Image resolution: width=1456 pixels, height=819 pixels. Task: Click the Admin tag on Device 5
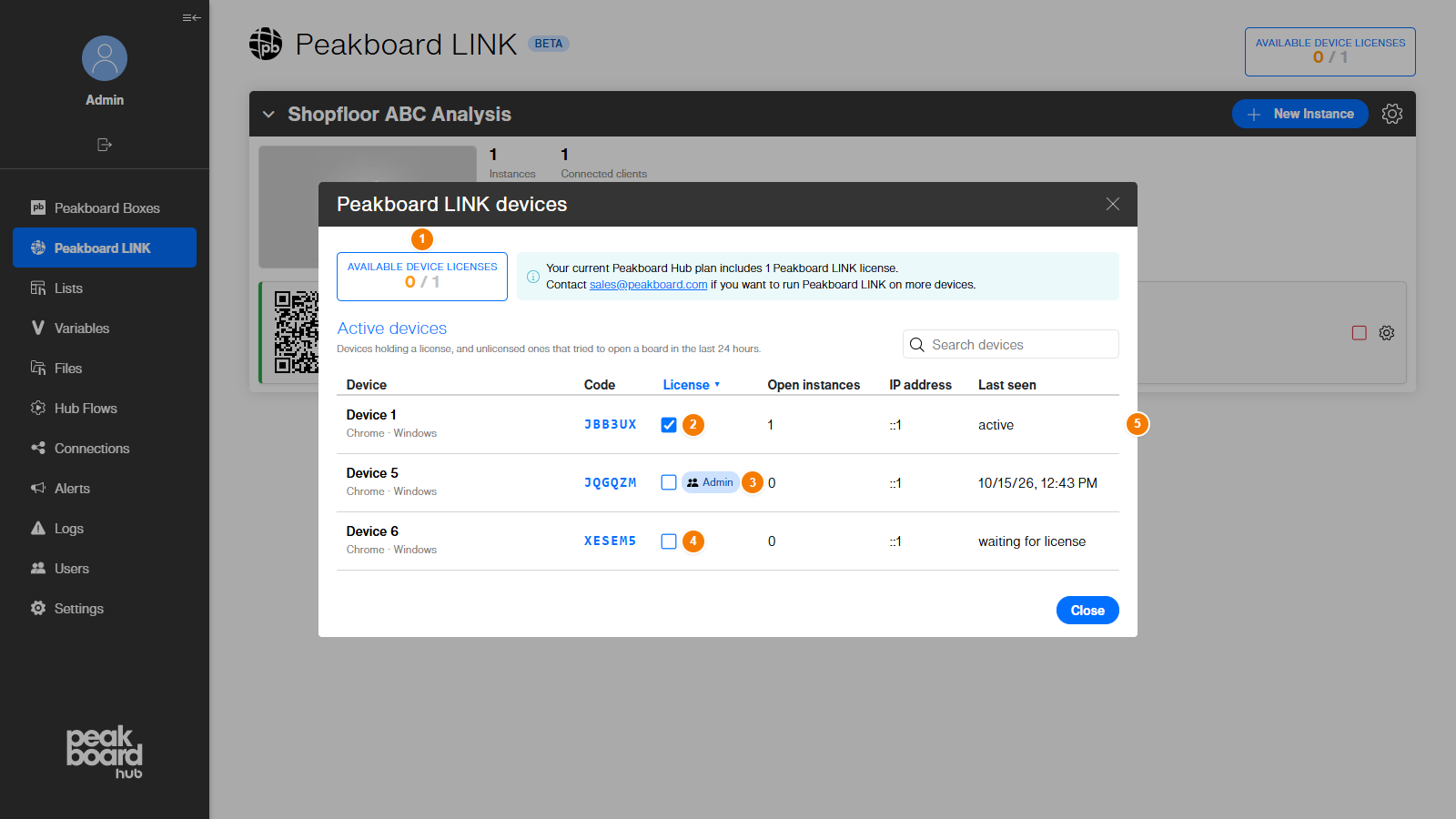tap(710, 482)
